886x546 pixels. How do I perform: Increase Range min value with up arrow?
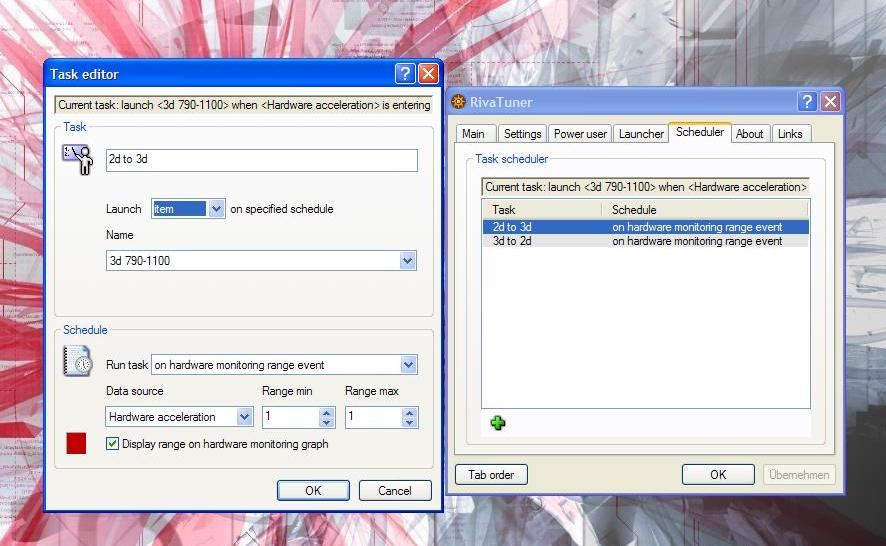tap(326, 413)
